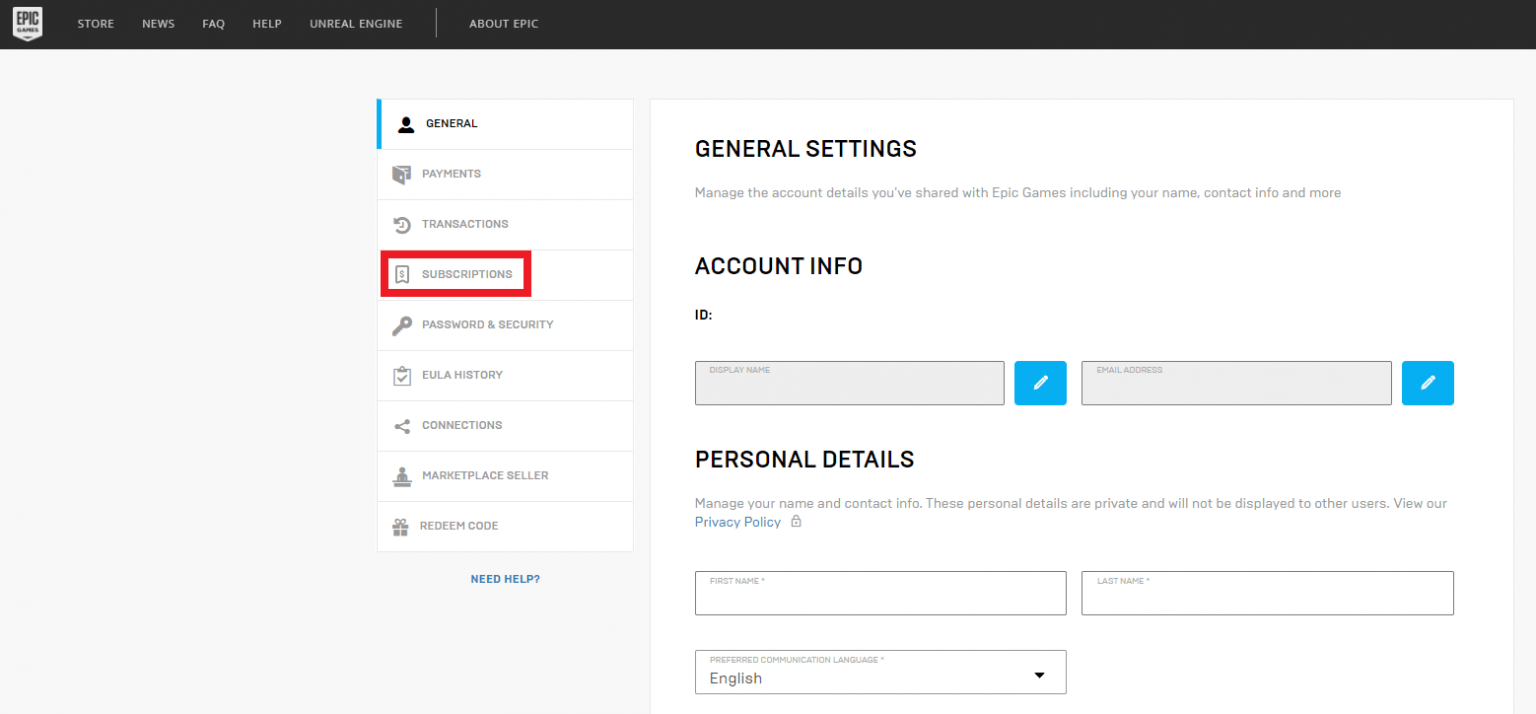This screenshot has height=714, width=1536.
Task: Open the Help menu item
Action: click(267, 23)
